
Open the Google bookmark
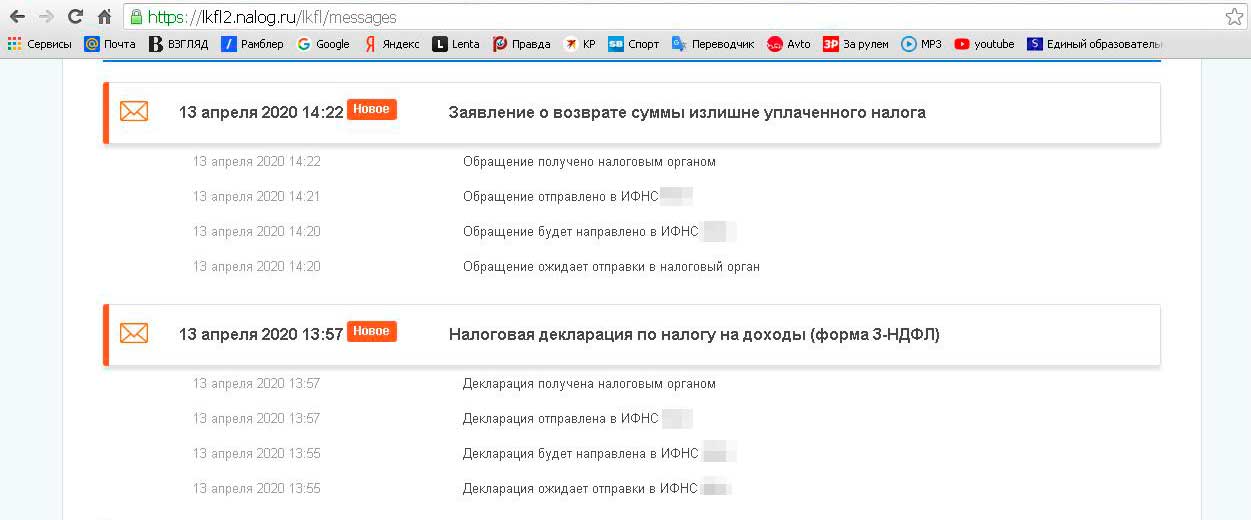tap(323, 44)
